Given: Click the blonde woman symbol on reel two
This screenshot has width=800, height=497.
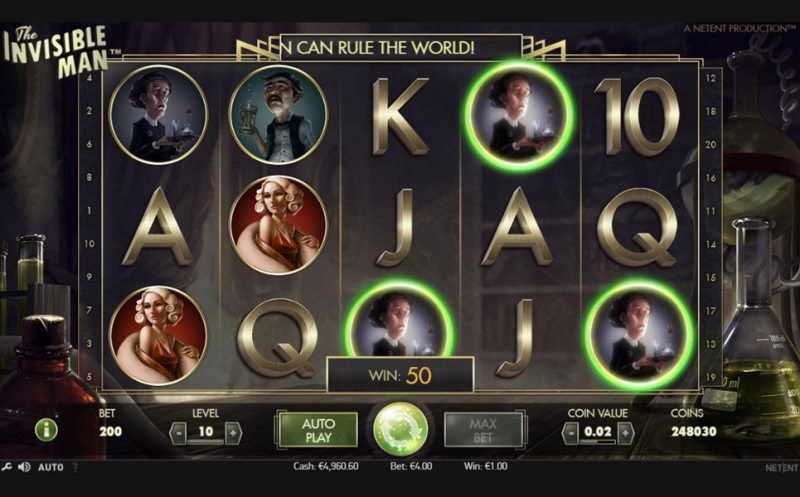Looking at the screenshot, I should [x=278, y=225].
